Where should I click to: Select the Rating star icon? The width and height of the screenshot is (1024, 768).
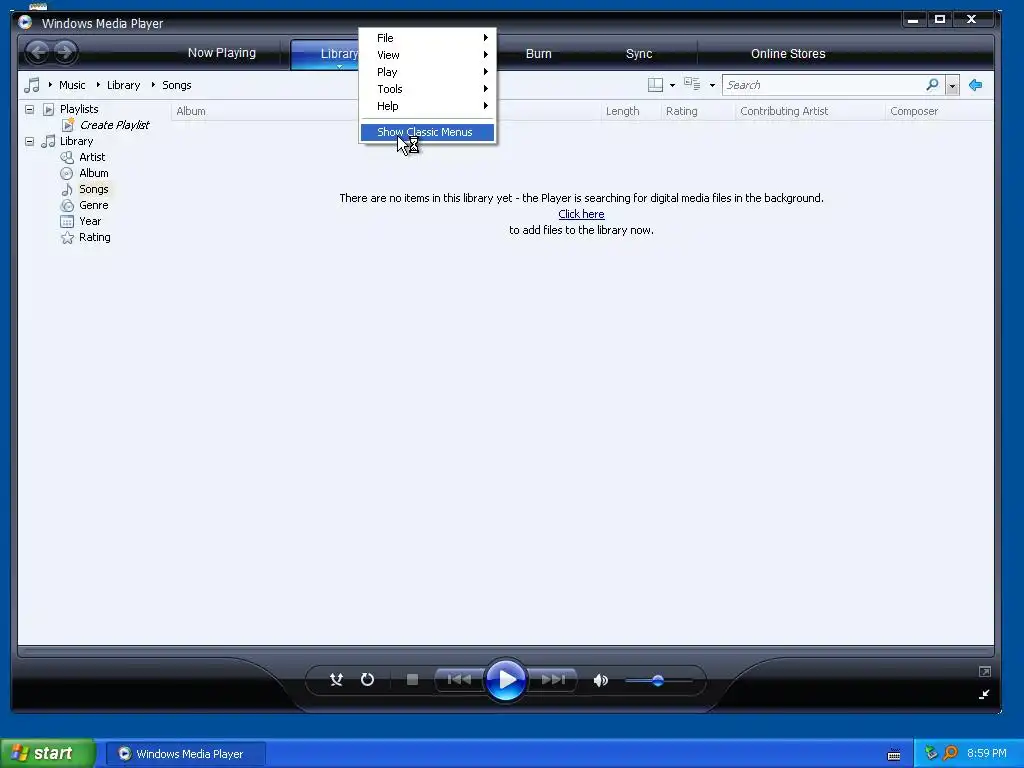[67, 238]
